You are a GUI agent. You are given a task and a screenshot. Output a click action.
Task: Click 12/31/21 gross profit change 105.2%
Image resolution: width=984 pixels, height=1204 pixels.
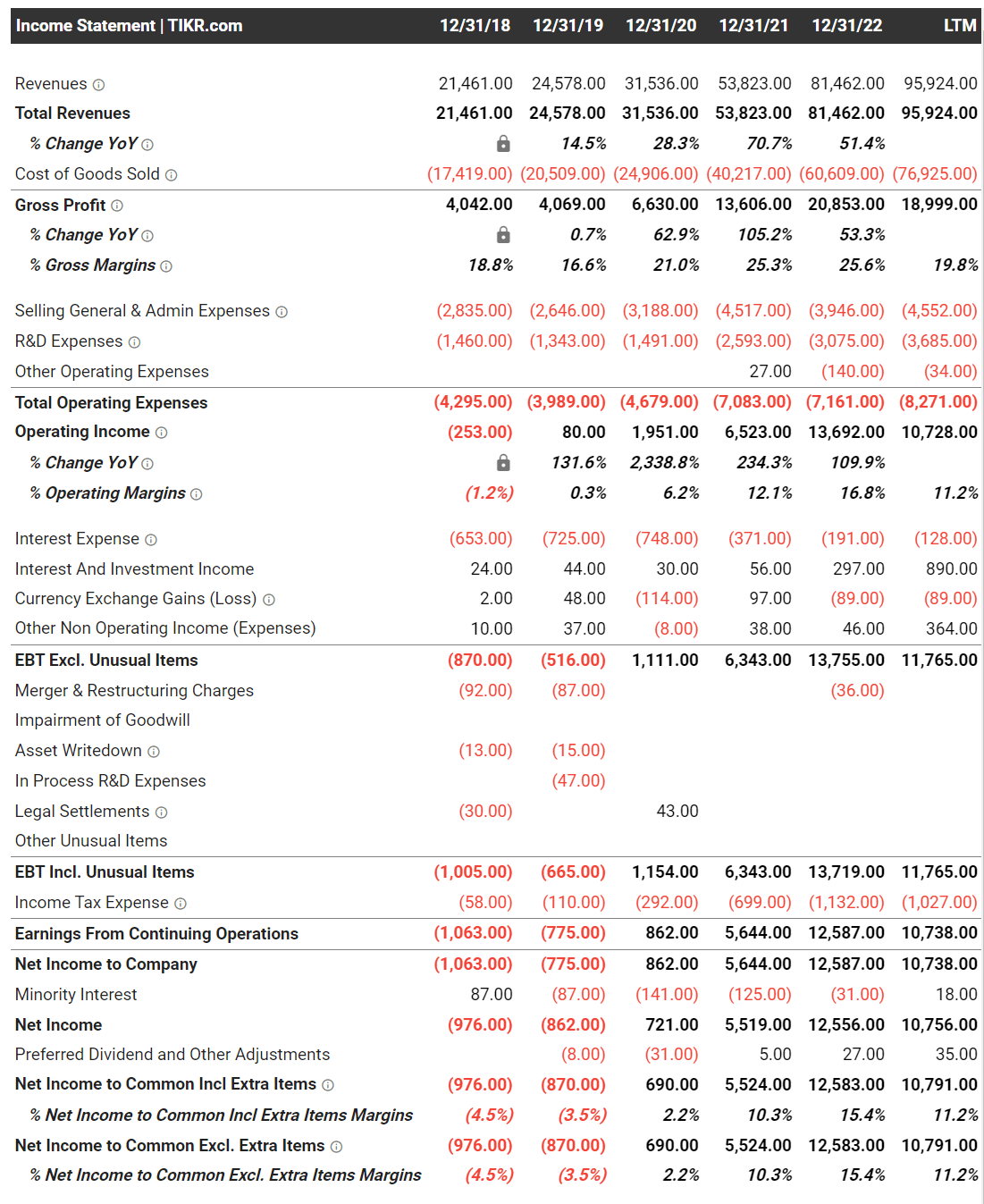pyautogui.click(x=765, y=235)
